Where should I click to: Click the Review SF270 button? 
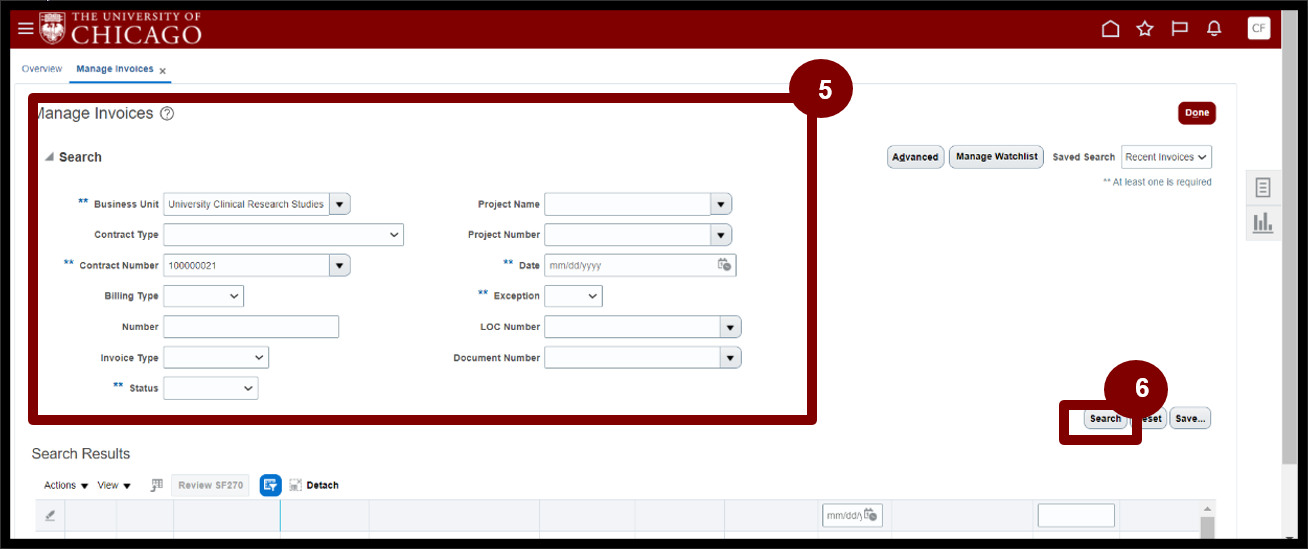[210, 485]
